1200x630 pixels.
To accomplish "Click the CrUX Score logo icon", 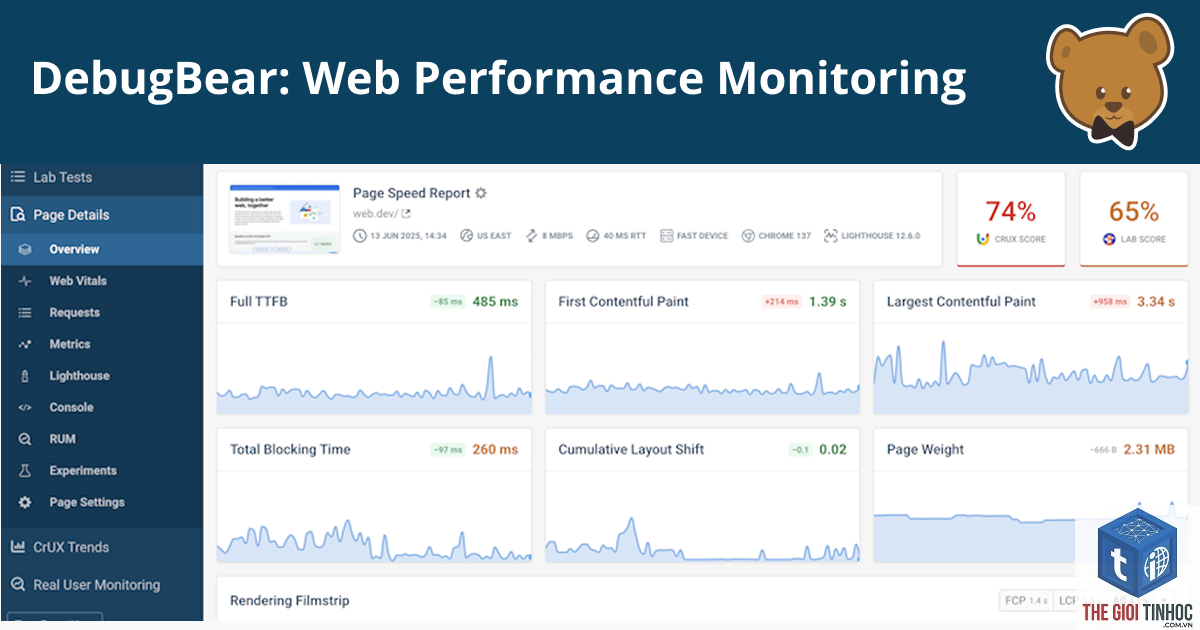I will click(983, 239).
